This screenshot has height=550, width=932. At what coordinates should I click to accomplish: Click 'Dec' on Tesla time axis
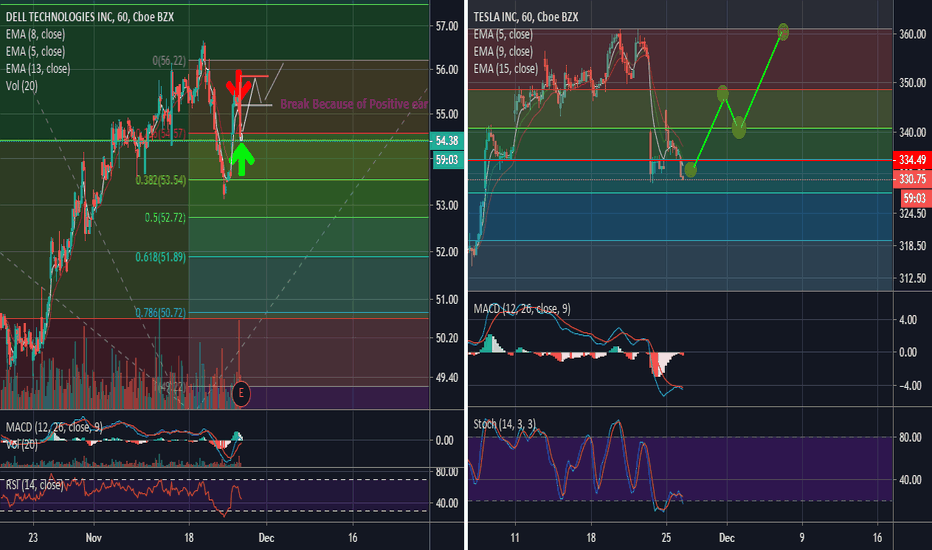point(726,538)
